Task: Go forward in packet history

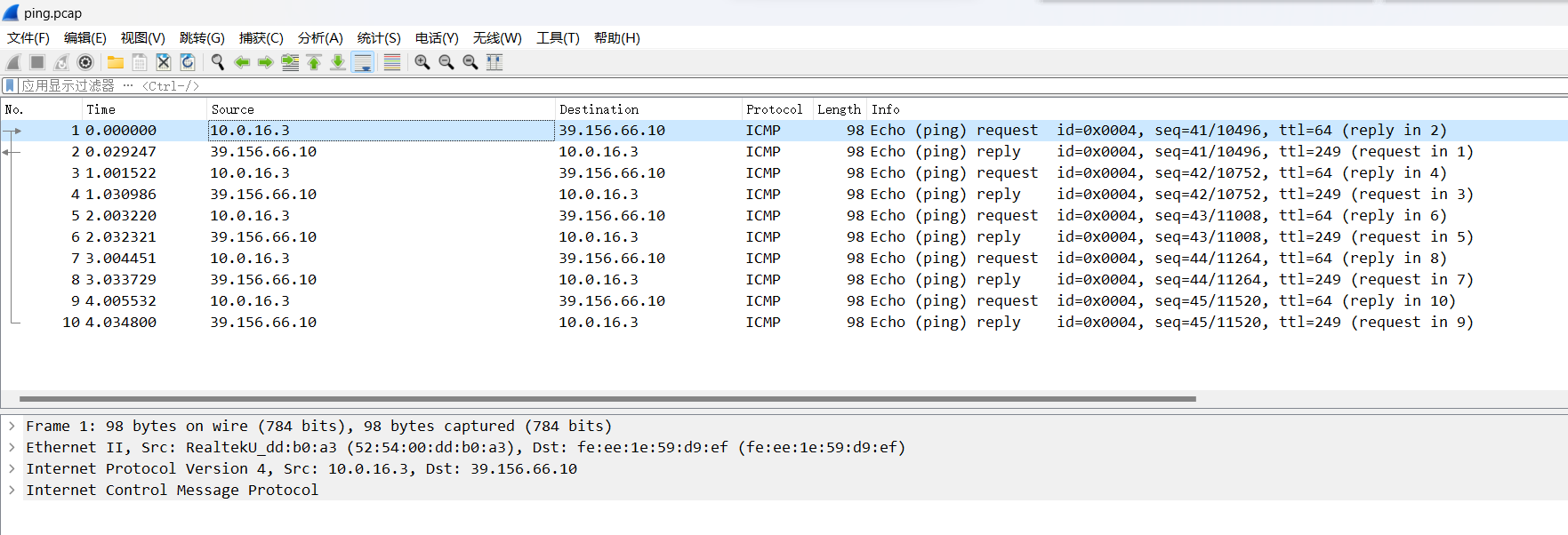Action: pos(266,62)
